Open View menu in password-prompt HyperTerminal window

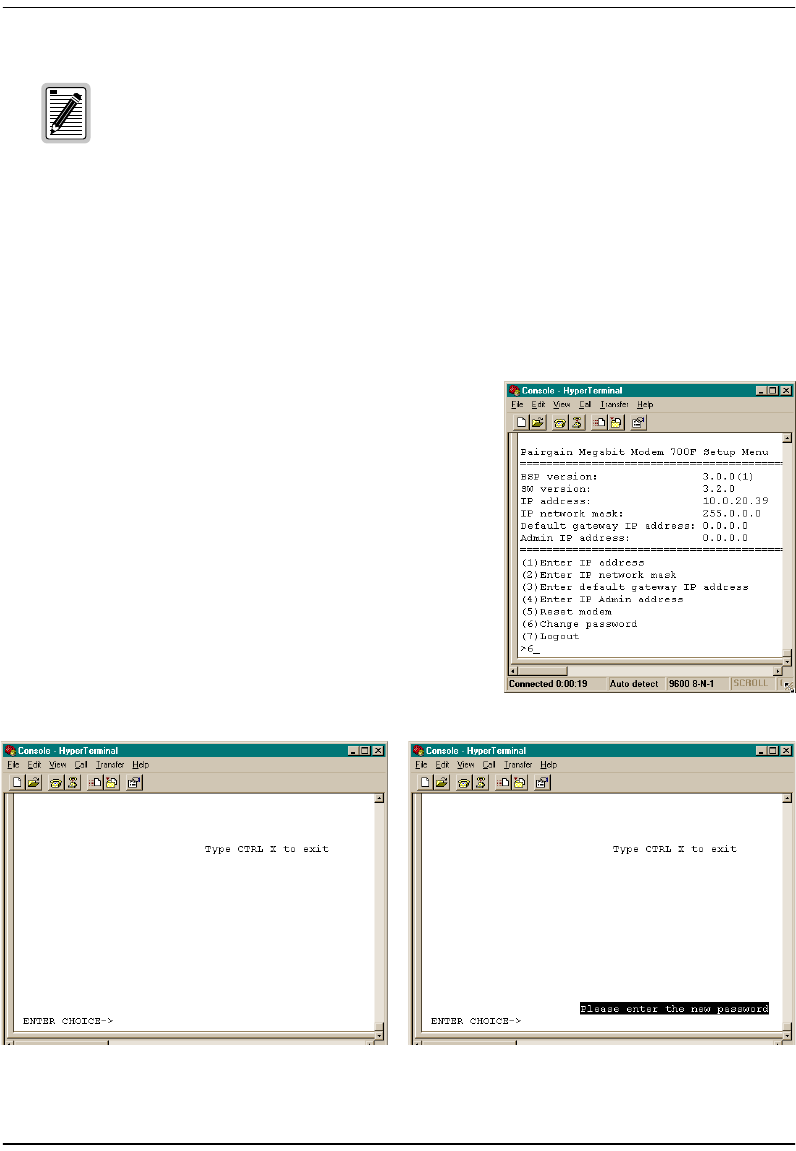click(x=466, y=765)
